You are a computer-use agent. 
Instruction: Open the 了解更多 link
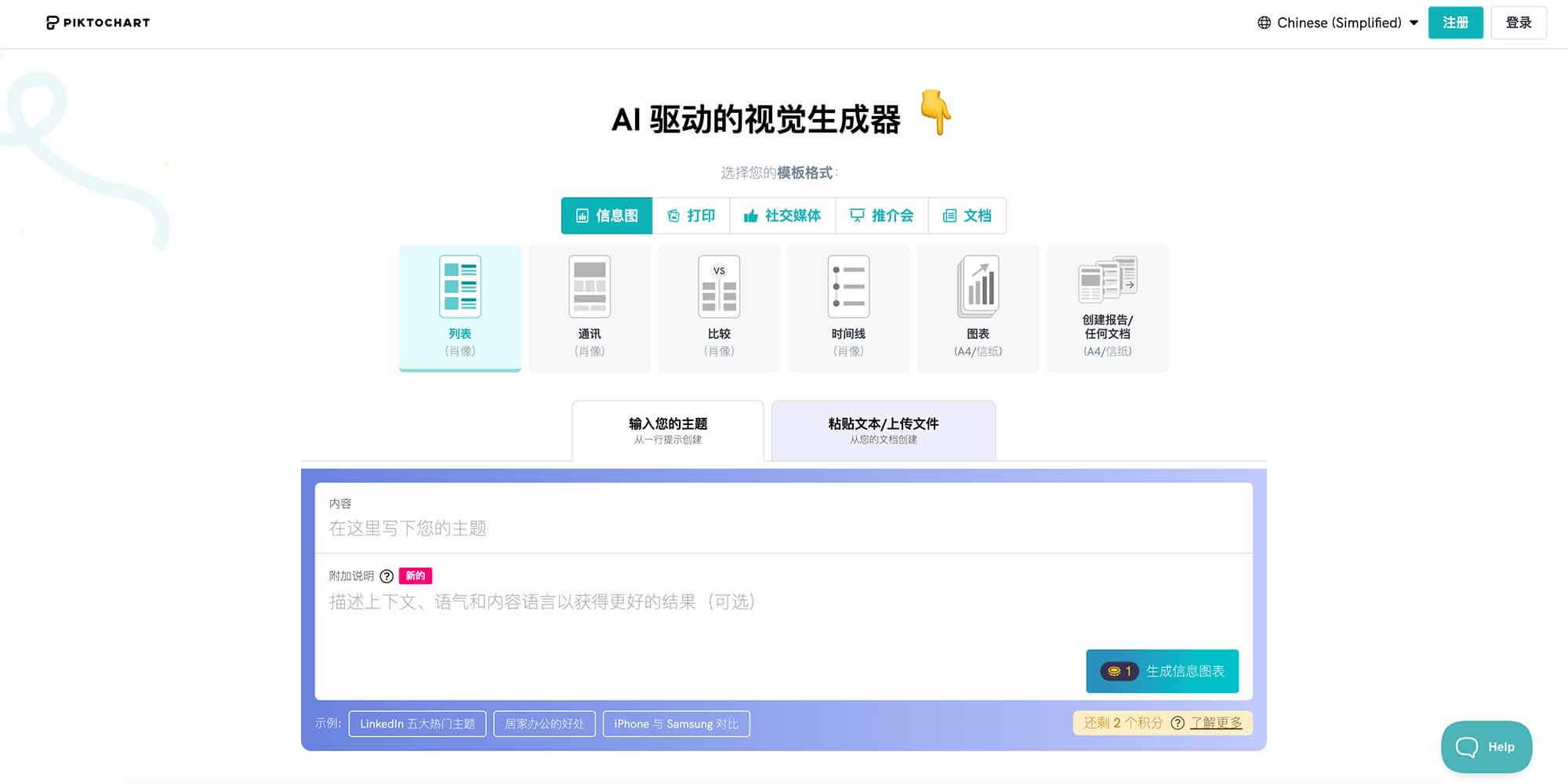(x=1215, y=723)
